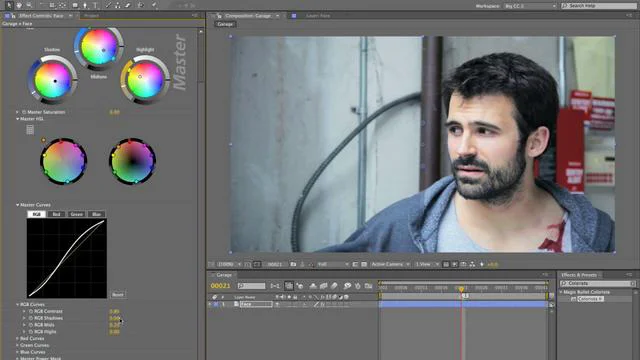Select the Camera orbit tool
This screenshot has width=640, height=360.
coord(52,5)
